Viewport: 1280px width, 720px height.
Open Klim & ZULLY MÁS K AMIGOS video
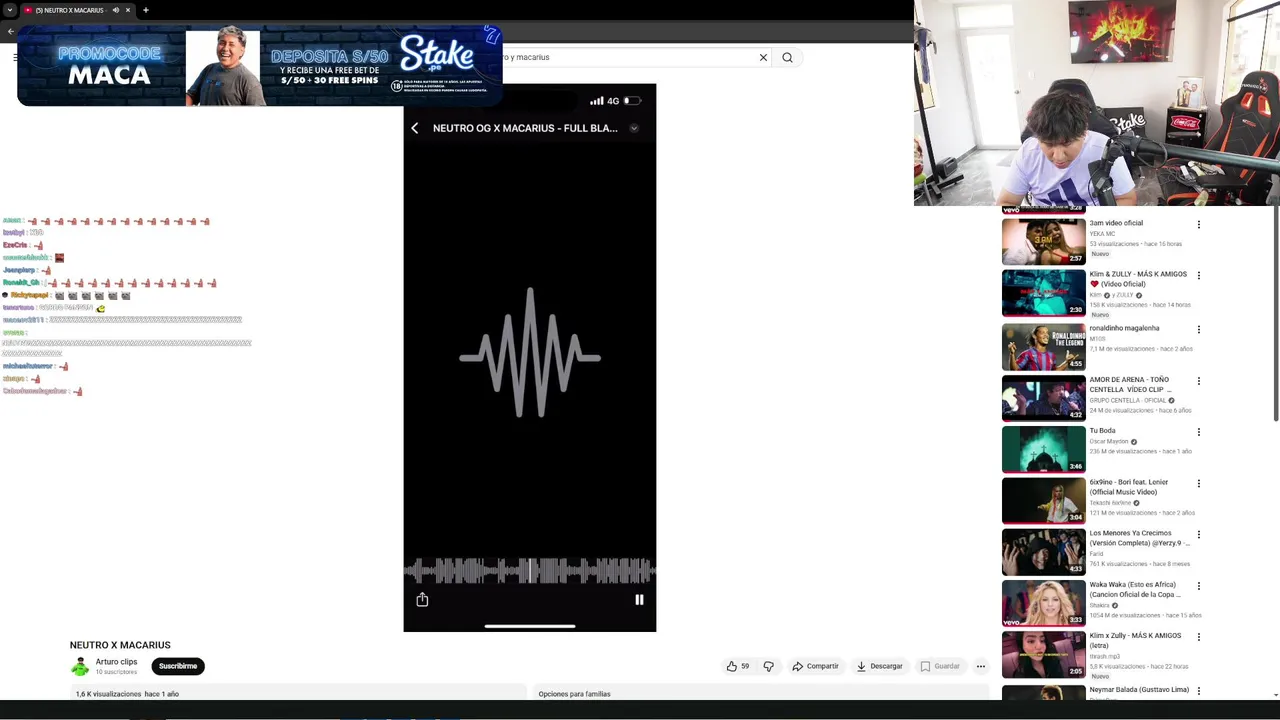1043,292
